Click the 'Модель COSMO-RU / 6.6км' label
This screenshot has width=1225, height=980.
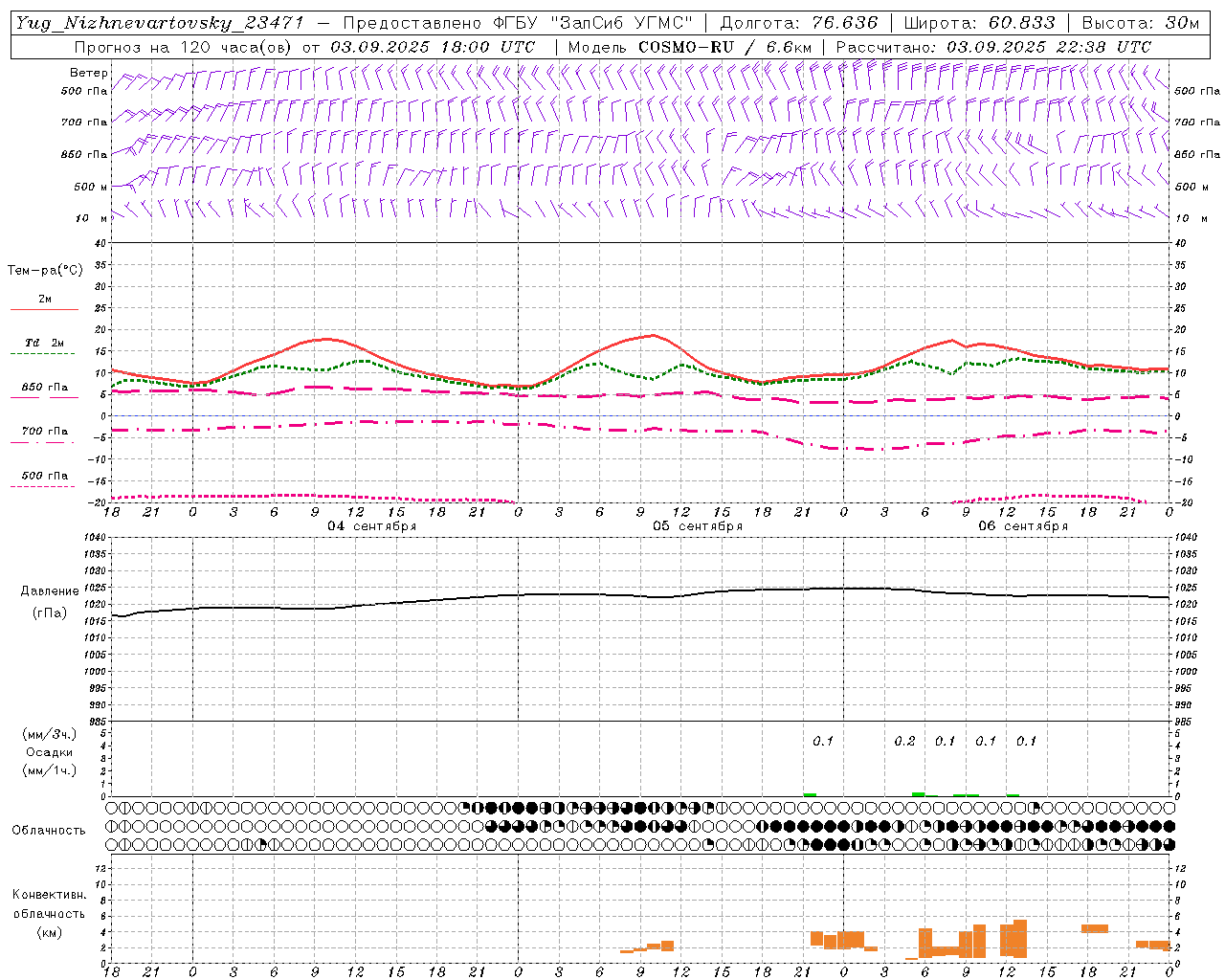point(690,47)
